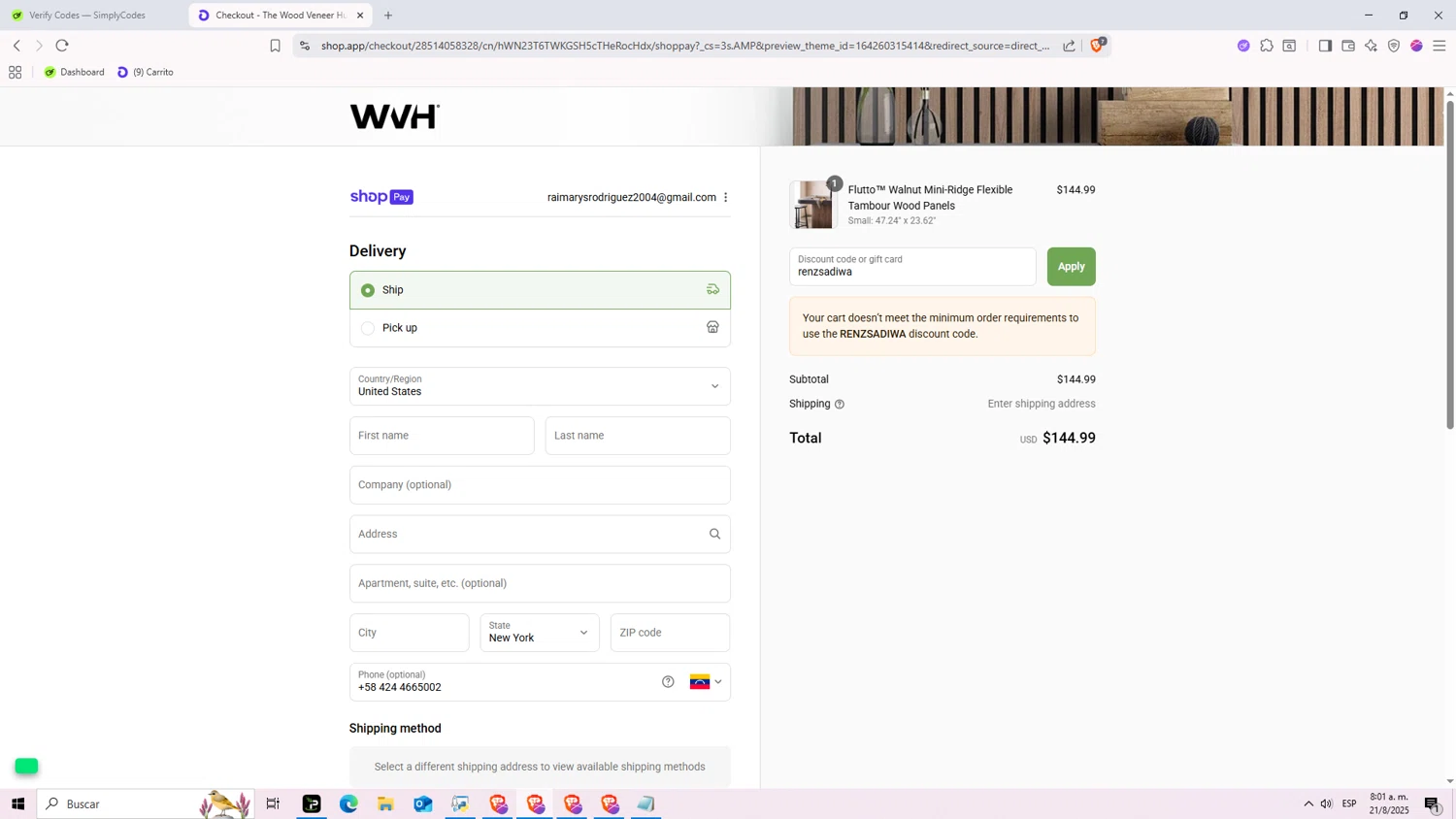Open the notification center icon
The image size is (1456, 819).
coord(1433,803)
